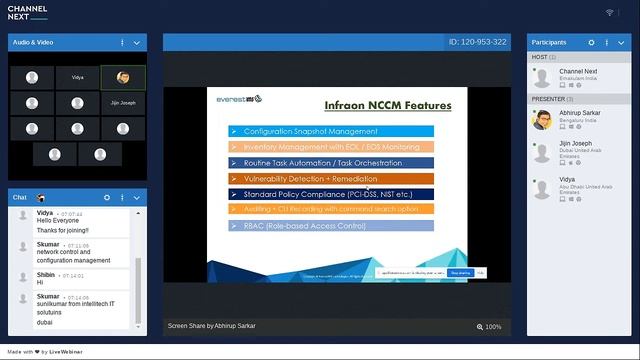Image resolution: width=640 pixels, height=360 pixels.
Task: Click Vidya's chat message 'Hello Everyone'
Action: click(x=58, y=220)
